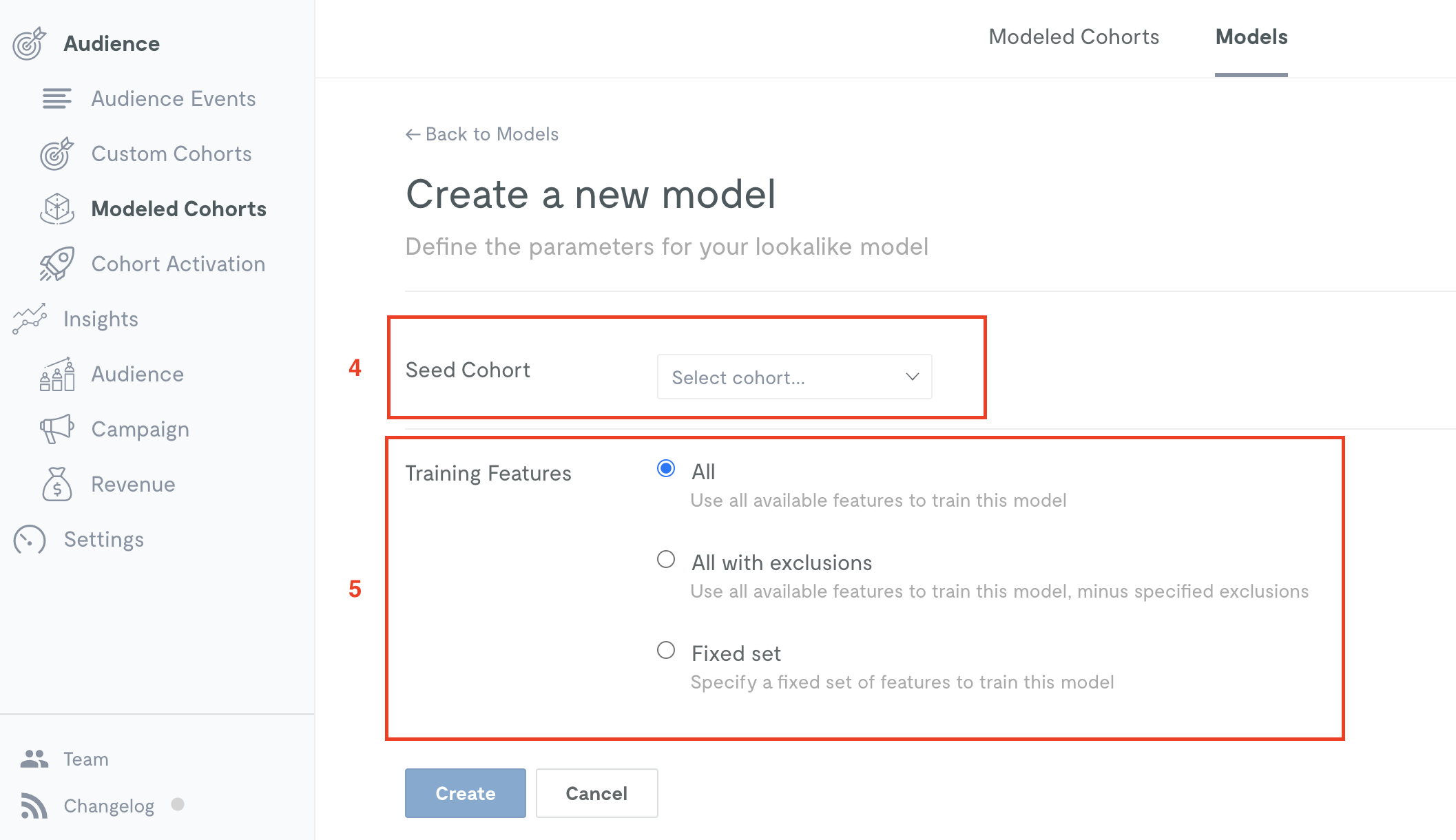Image resolution: width=1456 pixels, height=840 pixels.
Task: Click 'Define the parameters for your lookalike model'
Action: tap(667, 246)
